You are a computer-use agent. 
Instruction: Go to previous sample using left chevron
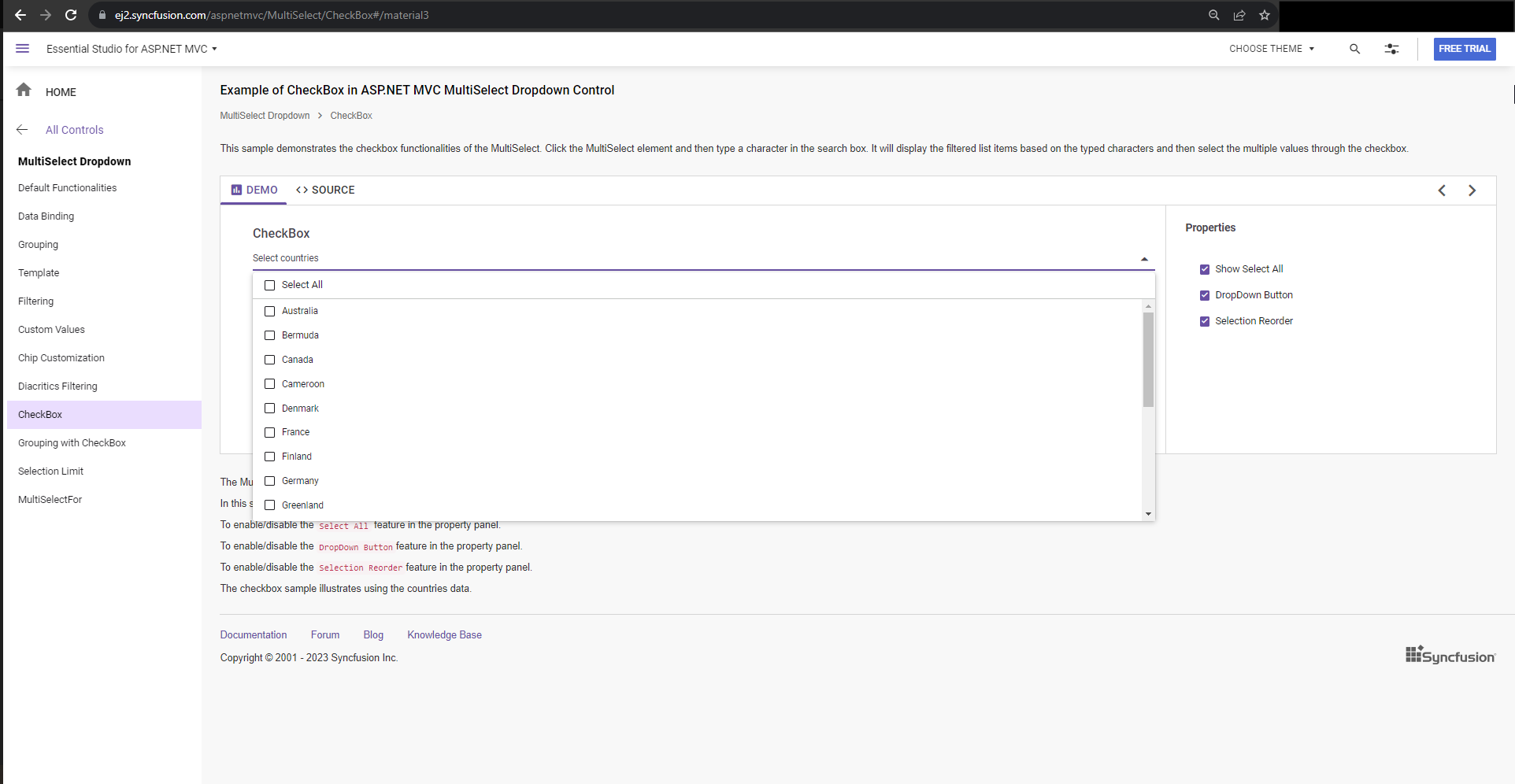pos(1442,190)
